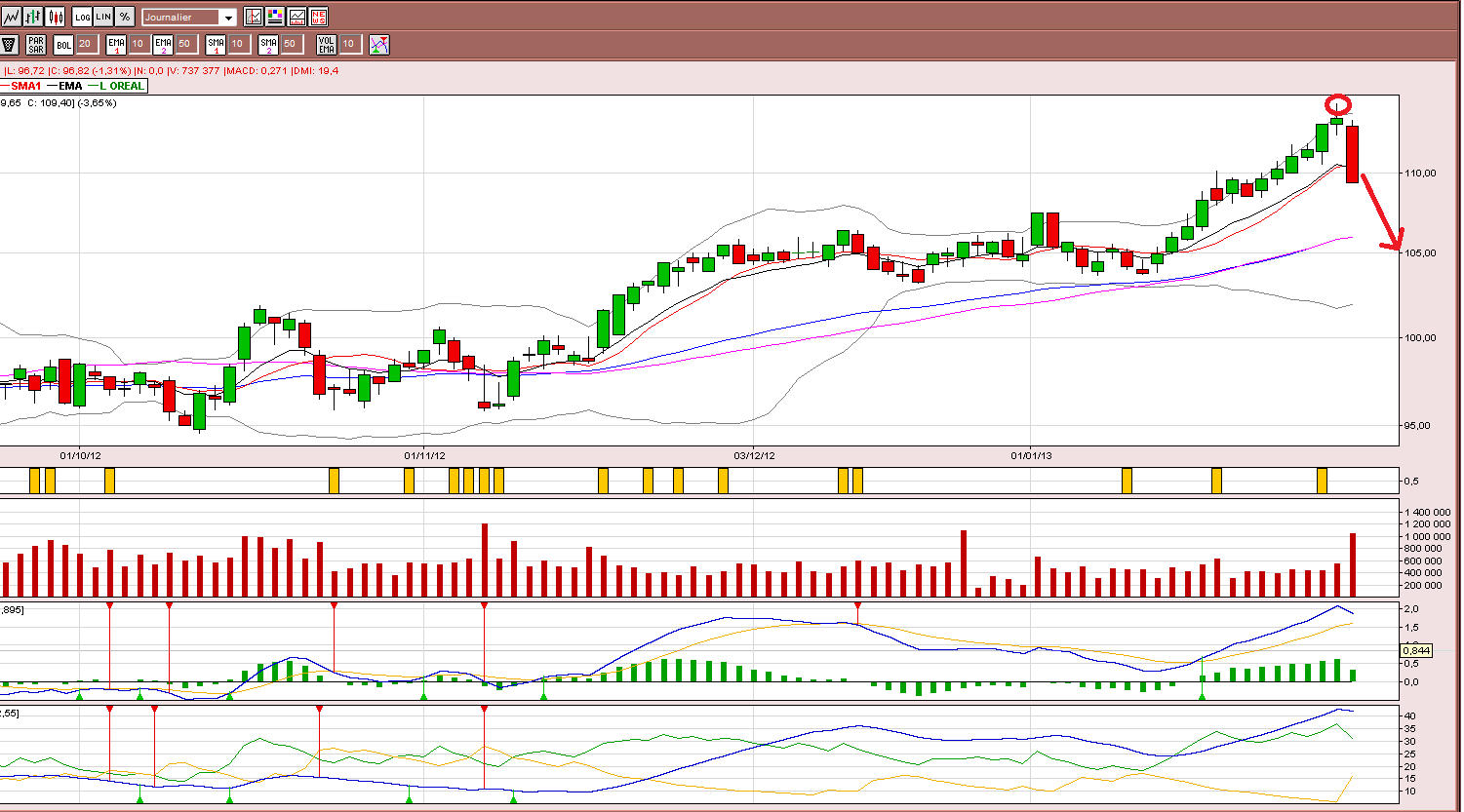Click the L OREAL legend entry

(116, 86)
